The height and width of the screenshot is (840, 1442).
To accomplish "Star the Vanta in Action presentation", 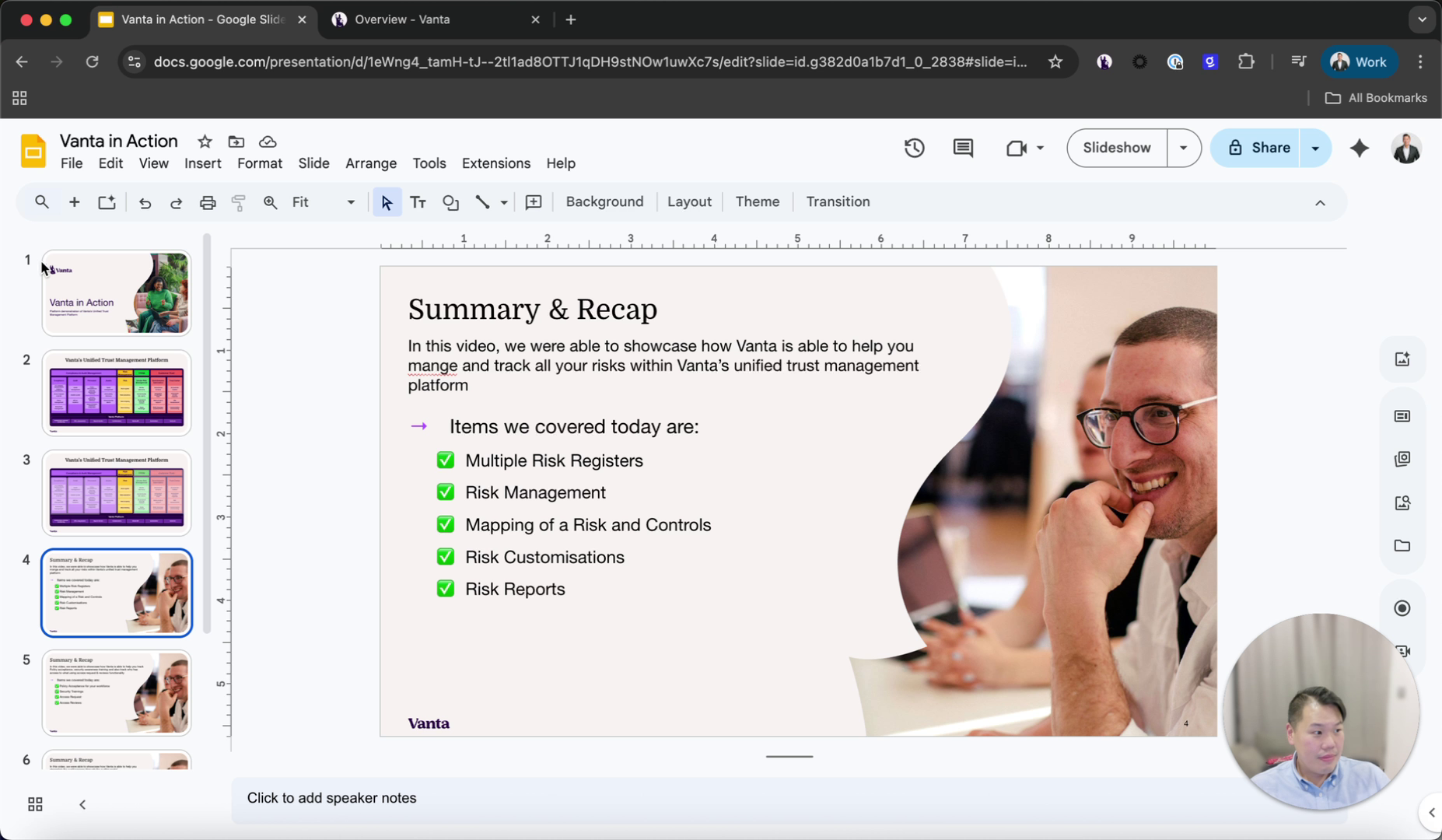I will pyautogui.click(x=203, y=142).
